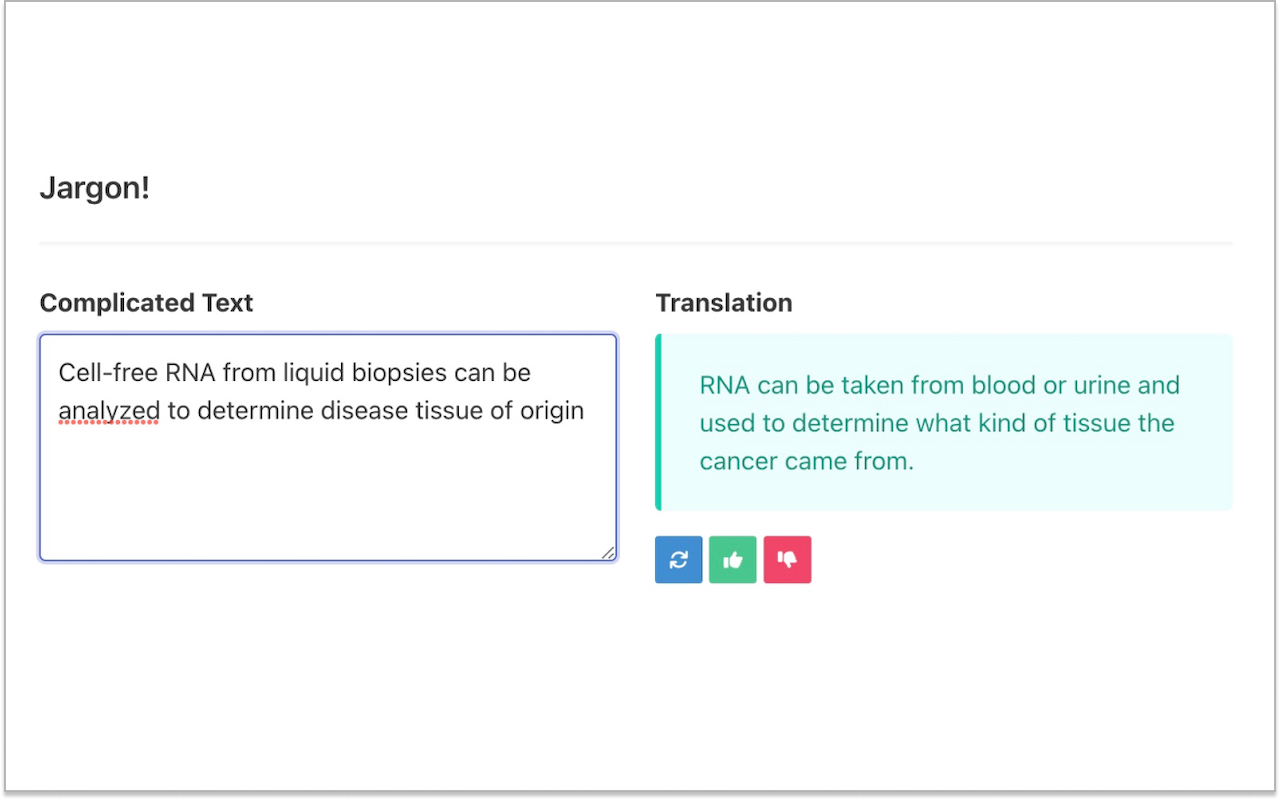Click the textarea resize handle corner
The width and height of the screenshot is (1280, 800).
point(608,552)
